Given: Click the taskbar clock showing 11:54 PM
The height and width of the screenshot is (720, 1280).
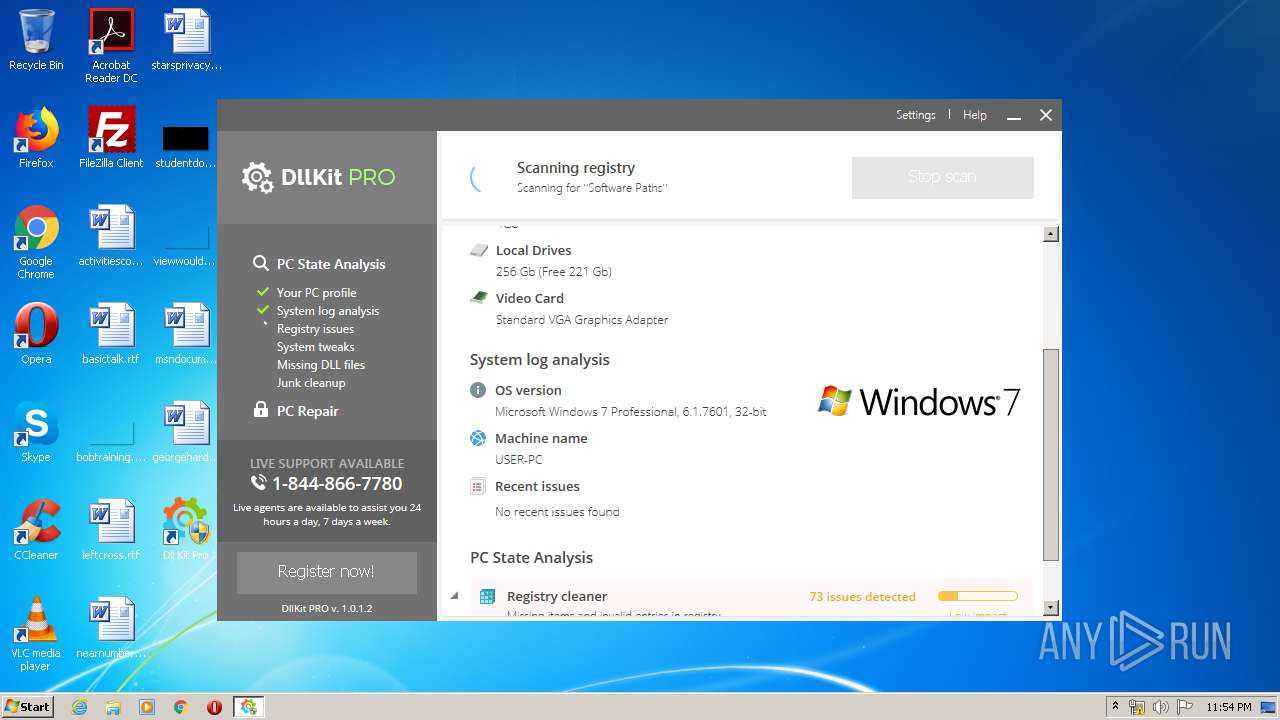Looking at the screenshot, I should coord(1229,707).
